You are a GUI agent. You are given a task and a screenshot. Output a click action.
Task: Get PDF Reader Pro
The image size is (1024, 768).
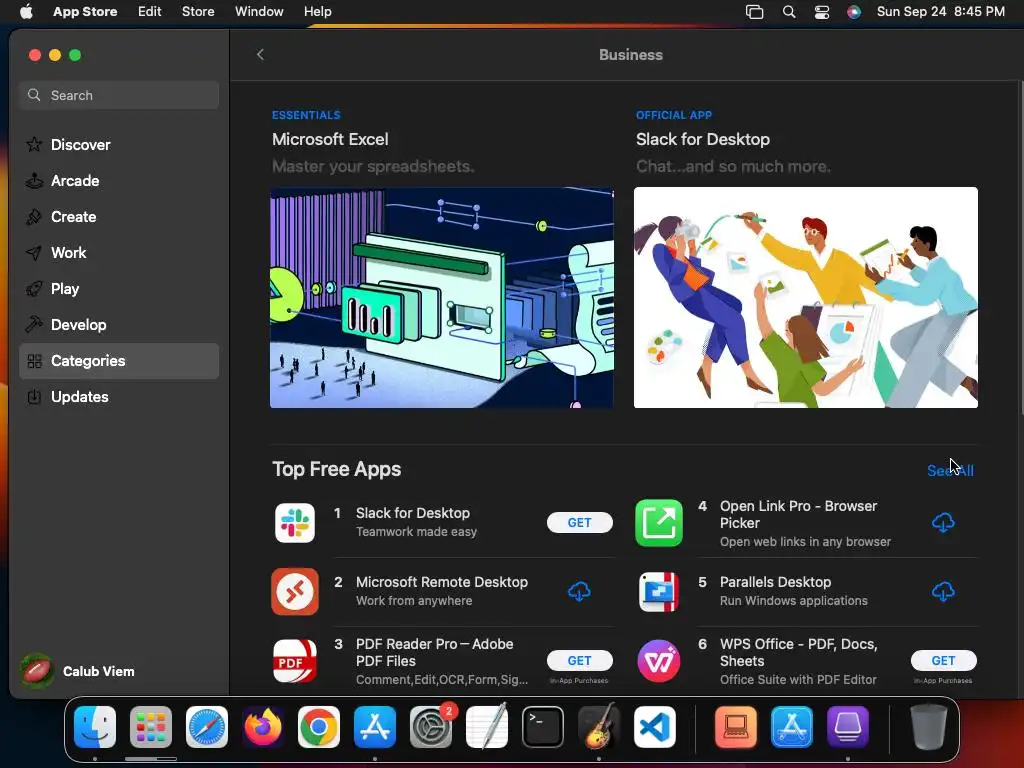[579, 661]
